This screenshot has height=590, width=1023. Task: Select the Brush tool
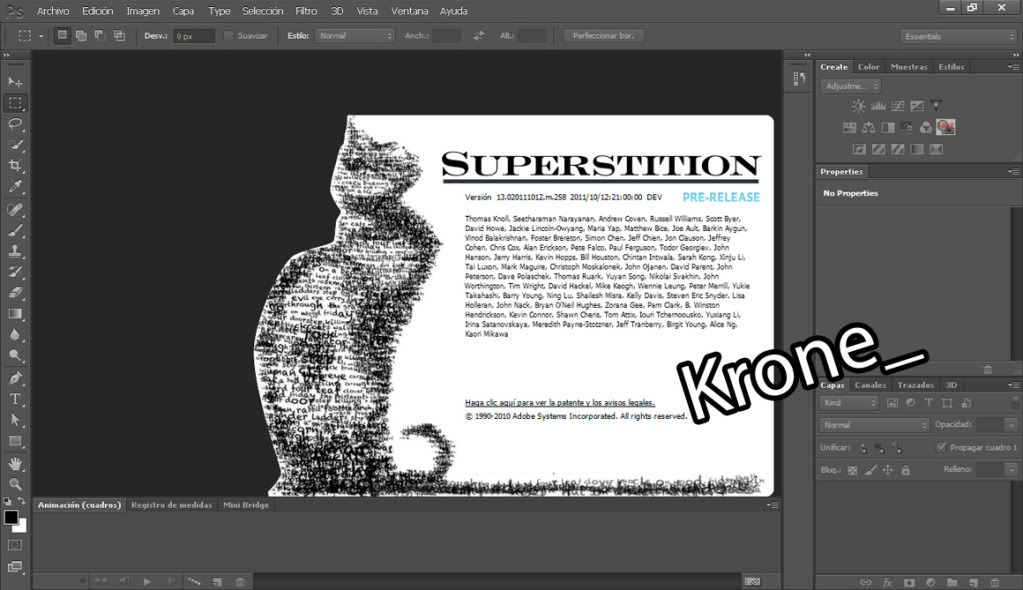(x=15, y=230)
